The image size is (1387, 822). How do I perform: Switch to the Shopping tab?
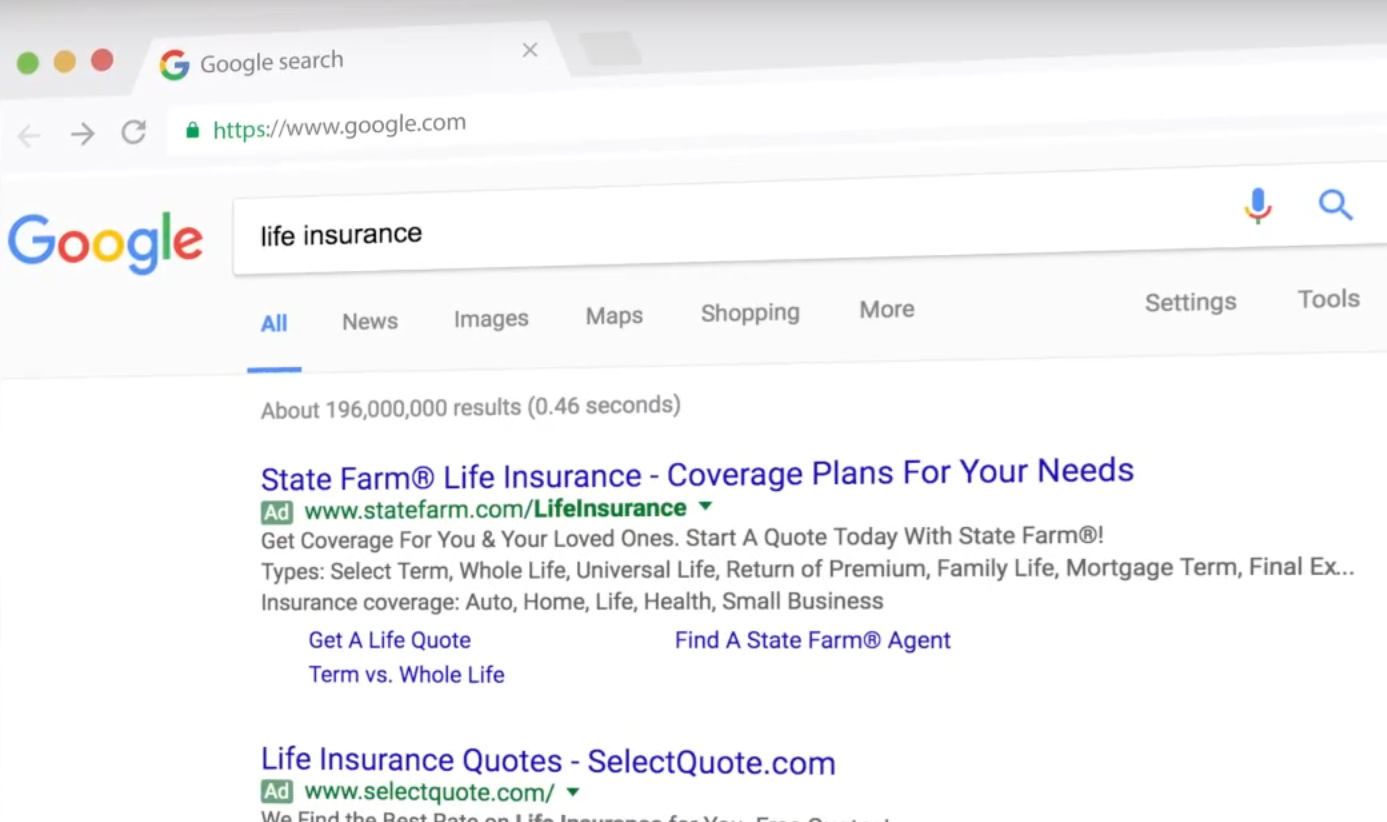click(x=750, y=314)
